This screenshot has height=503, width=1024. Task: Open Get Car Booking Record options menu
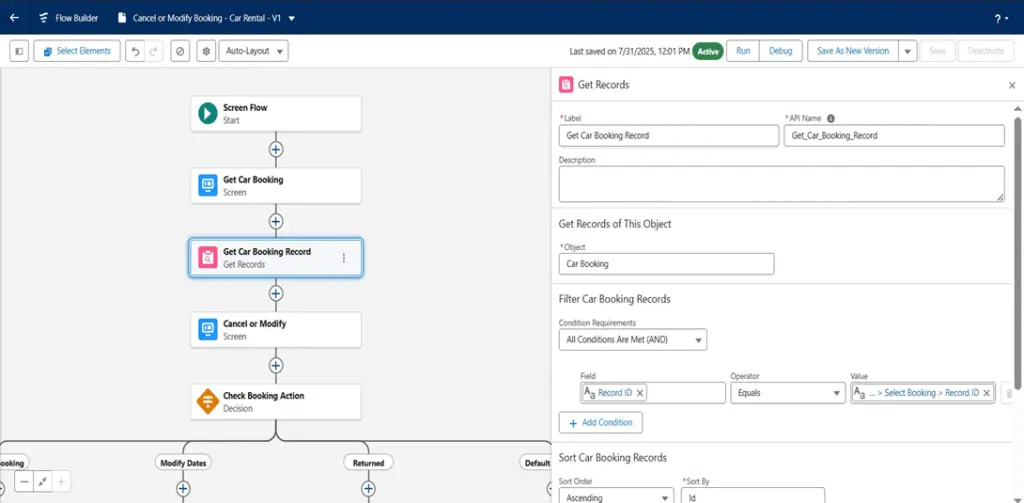344,257
